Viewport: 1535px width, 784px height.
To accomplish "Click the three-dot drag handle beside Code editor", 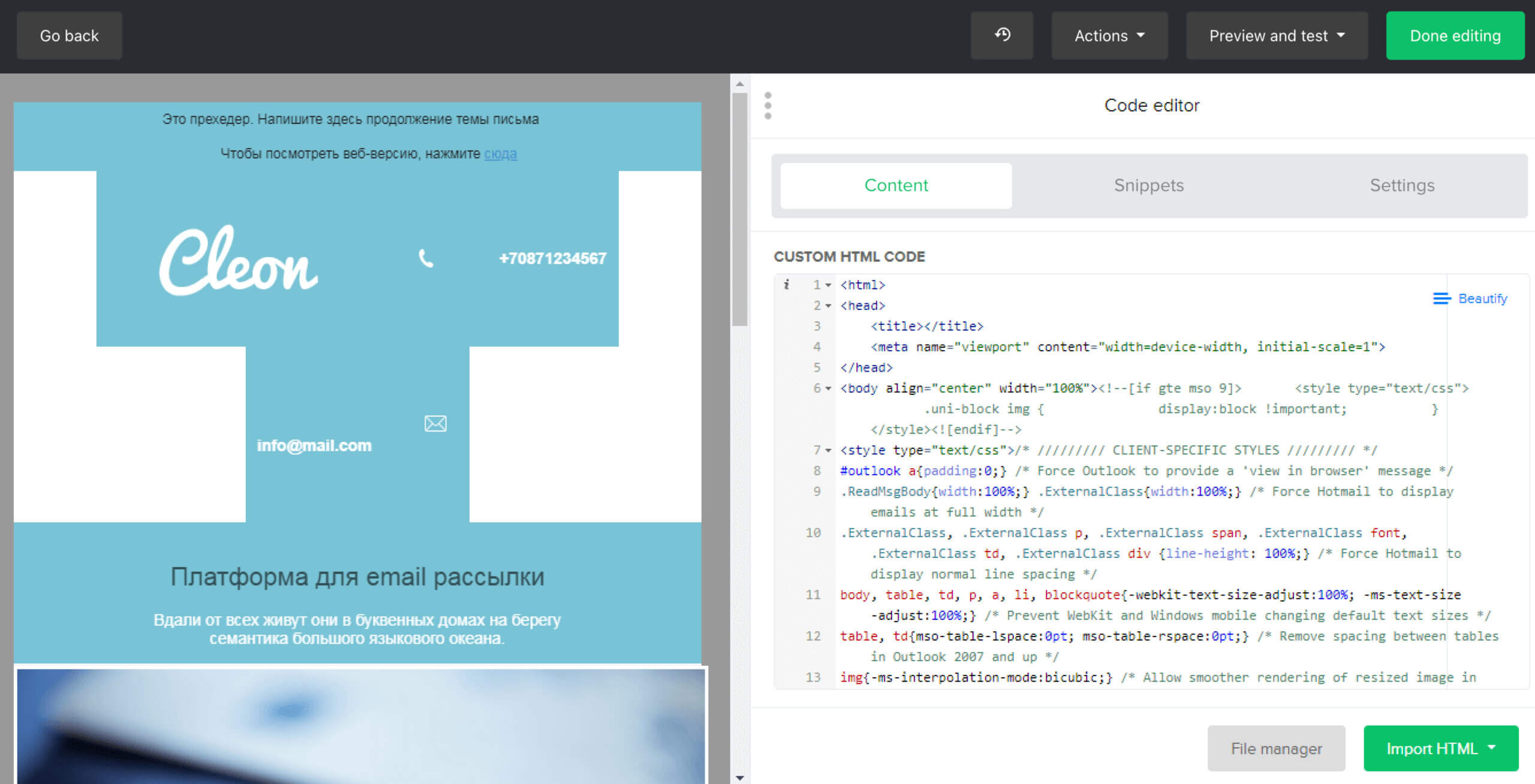I will 768,105.
